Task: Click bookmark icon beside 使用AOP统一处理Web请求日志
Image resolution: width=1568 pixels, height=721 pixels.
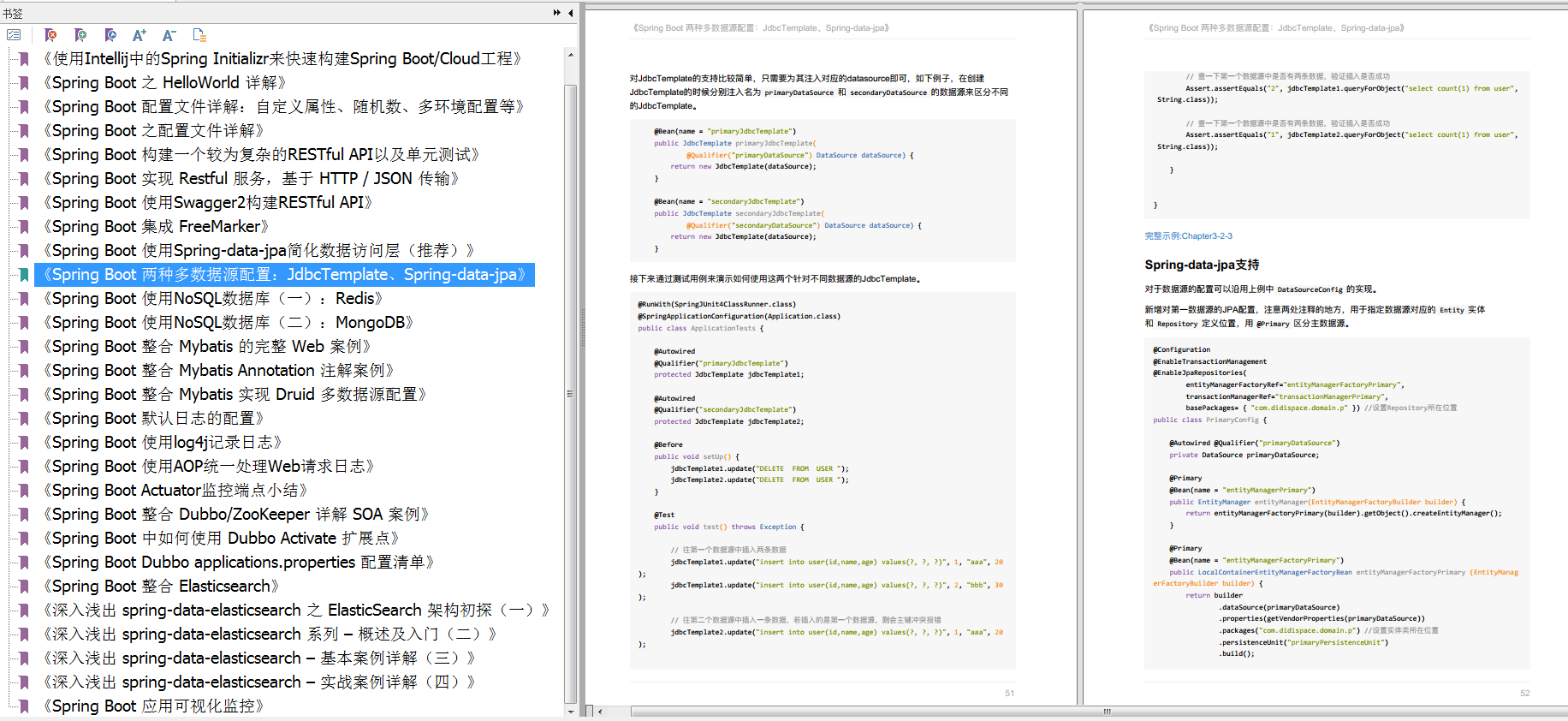Action: (x=24, y=467)
